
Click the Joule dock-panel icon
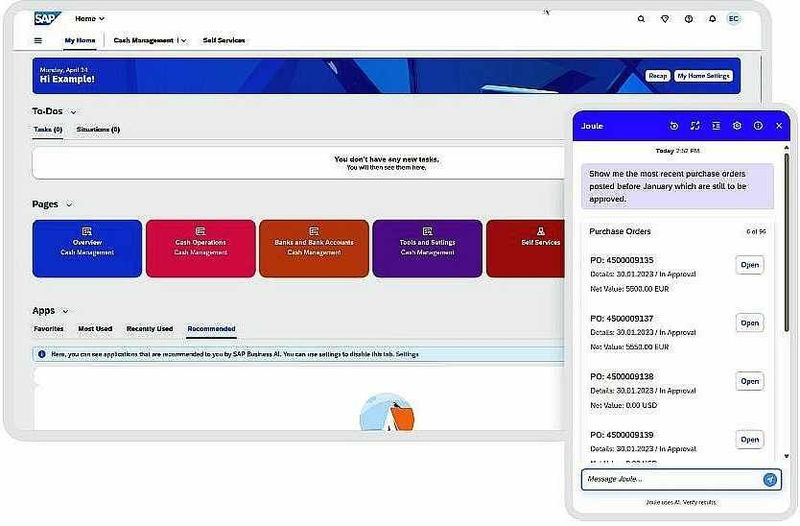tap(716, 126)
